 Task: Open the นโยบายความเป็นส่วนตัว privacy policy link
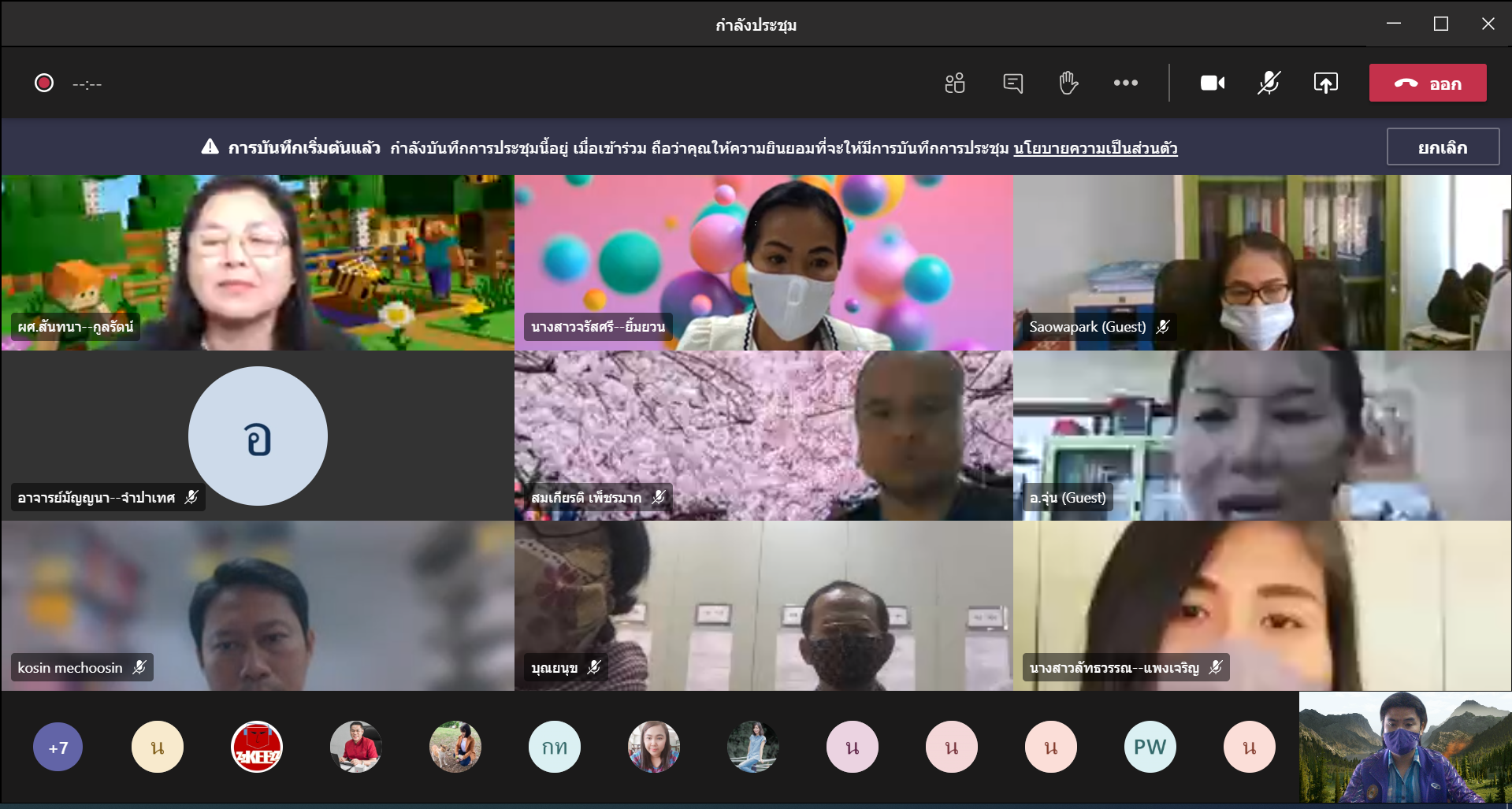(x=1095, y=148)
